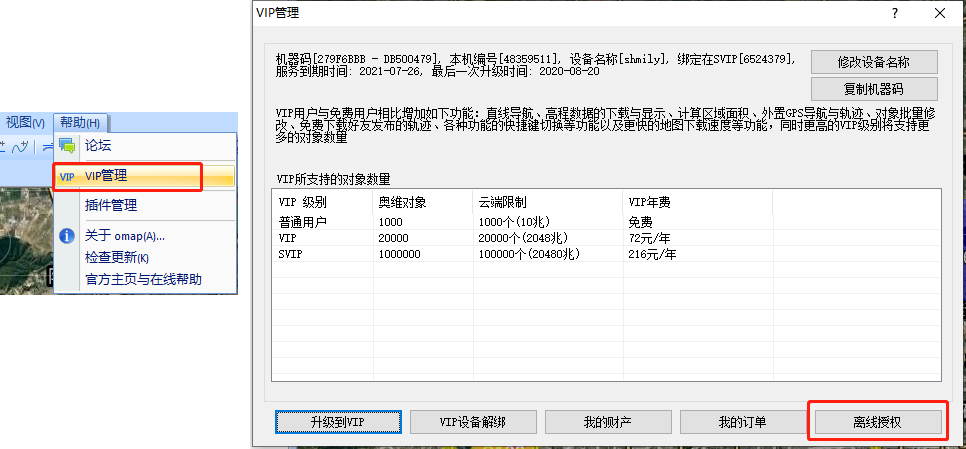Screen dimensions: 966x449
Task: Click the VIP设备解绑 button
Action: point(473,422)
